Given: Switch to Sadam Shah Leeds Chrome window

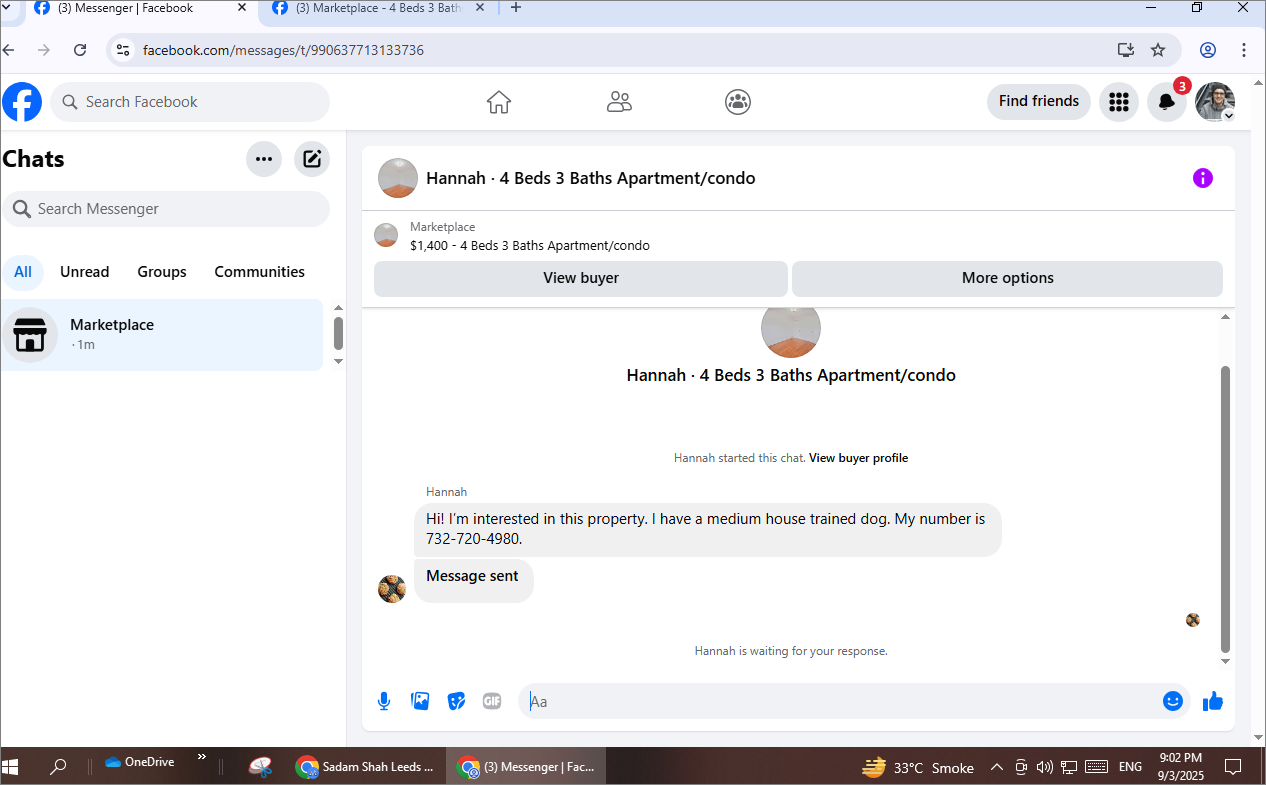Looking at the screenshot, I should [x=367, y=767].
